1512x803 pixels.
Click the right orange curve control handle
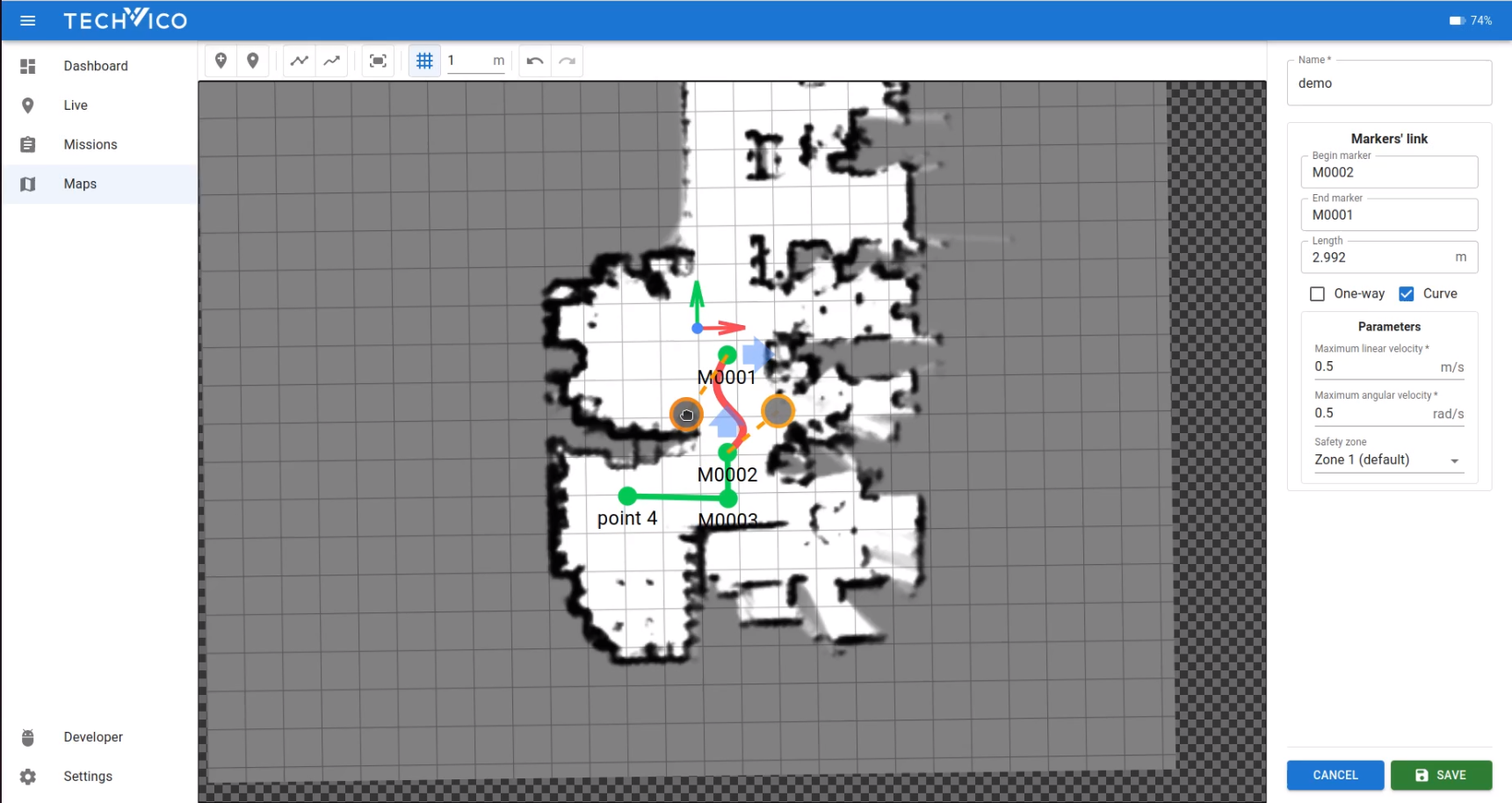pyautogui.click(x=778, y=410)
